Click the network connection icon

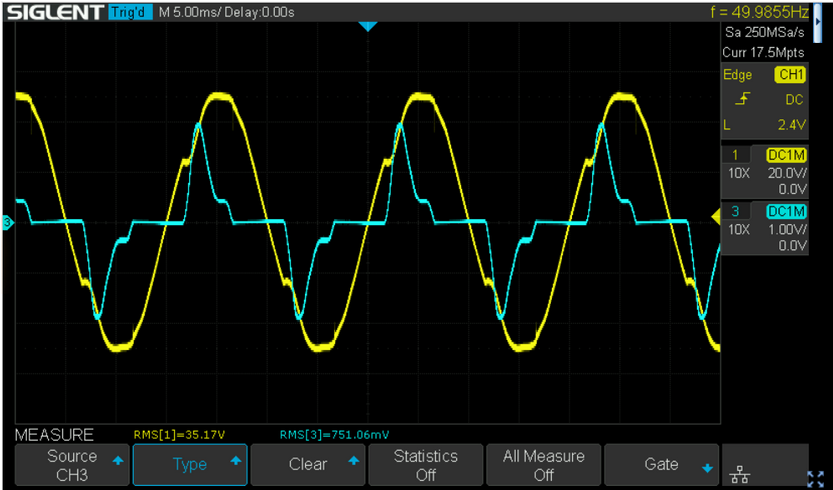[x=741, y=471]
